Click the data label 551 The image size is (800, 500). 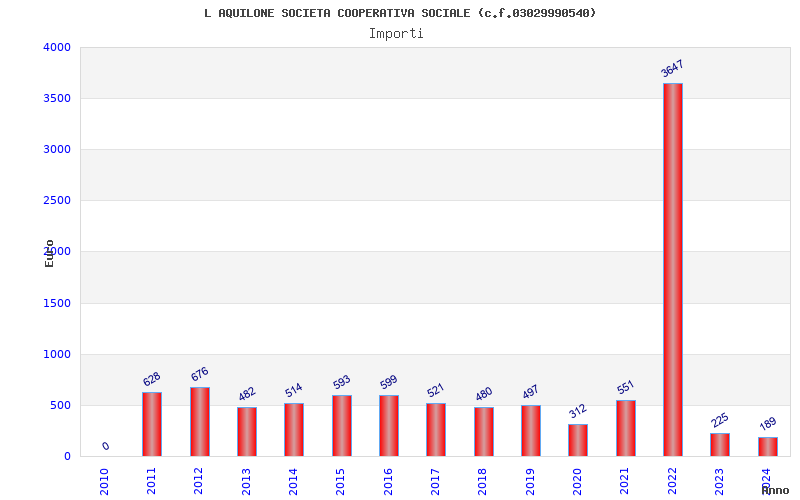point(626,387)
